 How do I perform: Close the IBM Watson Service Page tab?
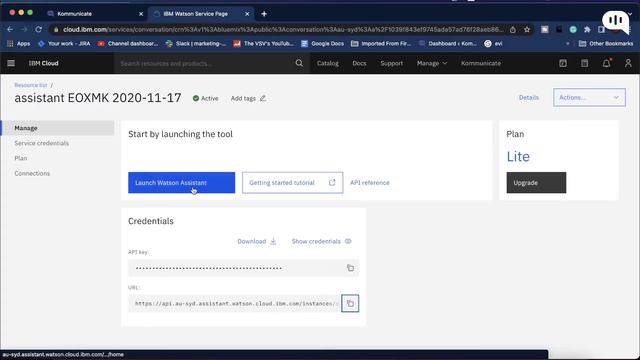[247, 14]
